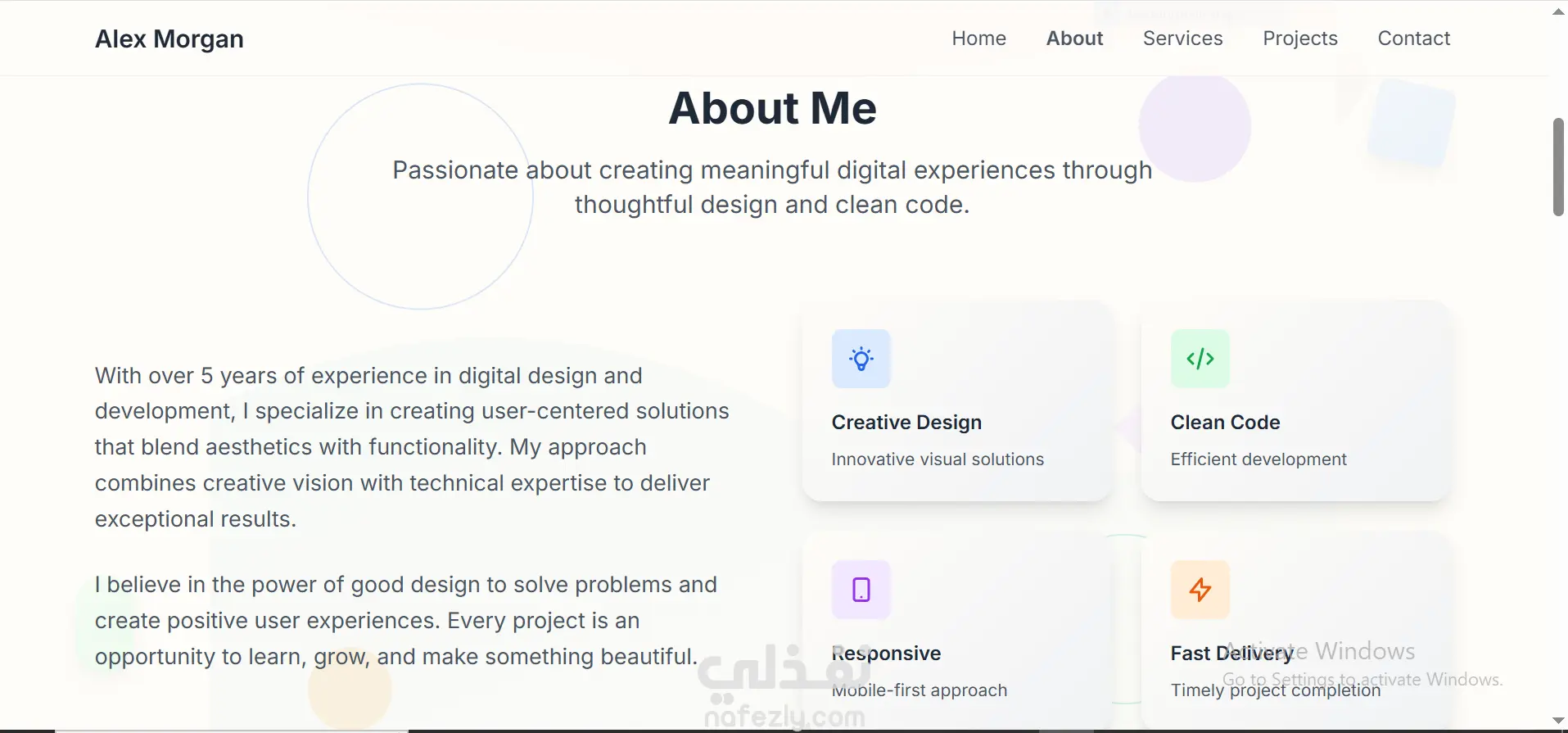Click the "Innovative visual solutions" description text
1568x733 pixels.
(x=938, y=459)
